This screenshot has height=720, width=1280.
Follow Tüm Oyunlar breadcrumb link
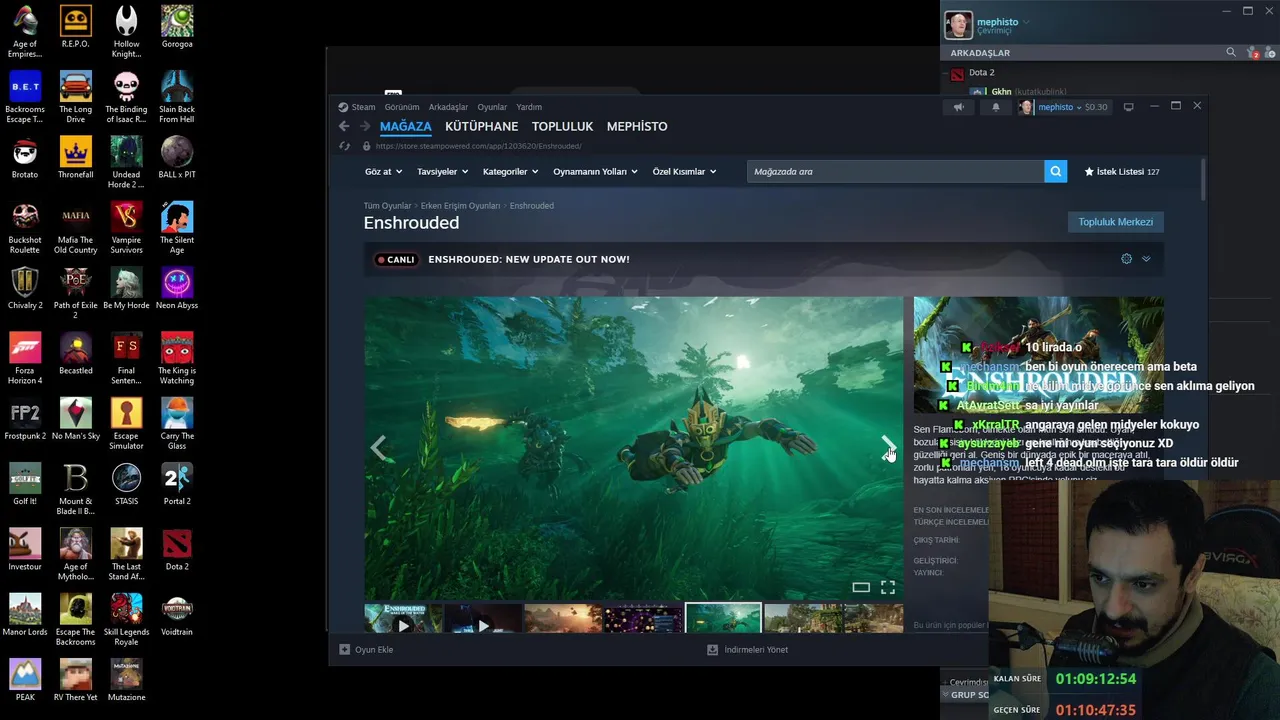point(387,206)
